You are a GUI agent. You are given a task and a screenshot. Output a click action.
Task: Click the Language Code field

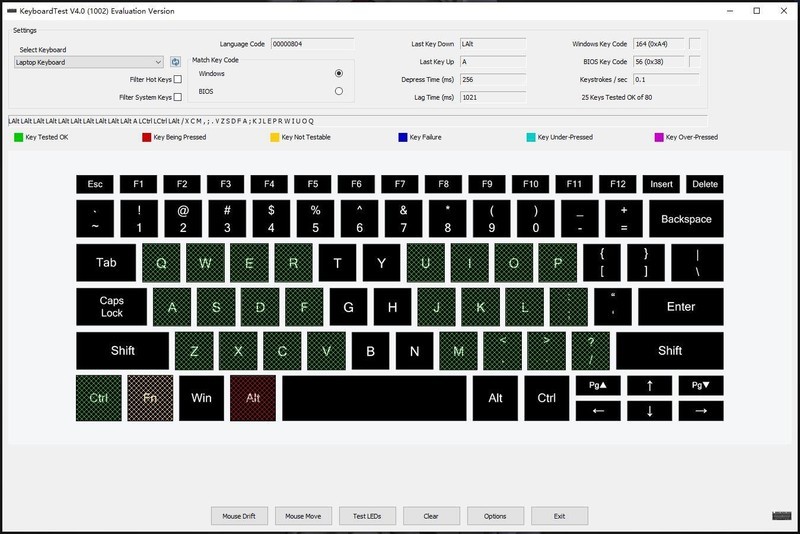tap(312, 44)
